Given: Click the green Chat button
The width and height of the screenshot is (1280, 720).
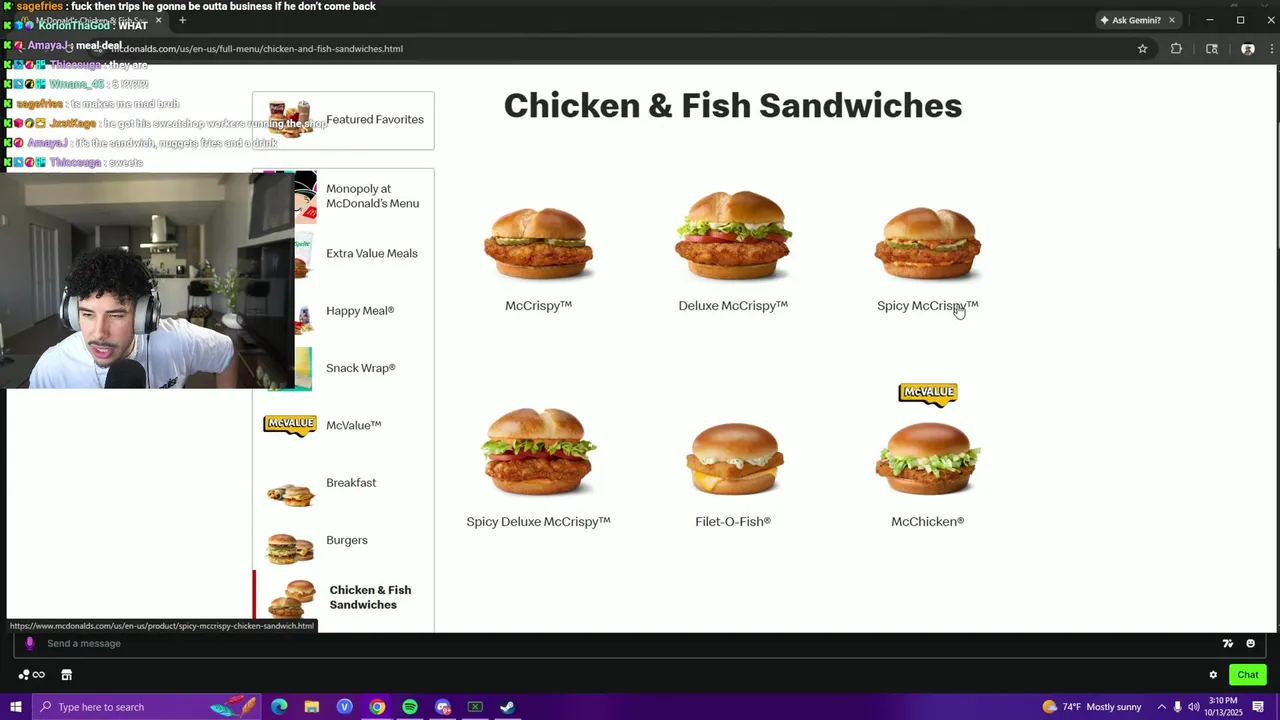Looking at the screenshot, I should tap(1247, 675).
